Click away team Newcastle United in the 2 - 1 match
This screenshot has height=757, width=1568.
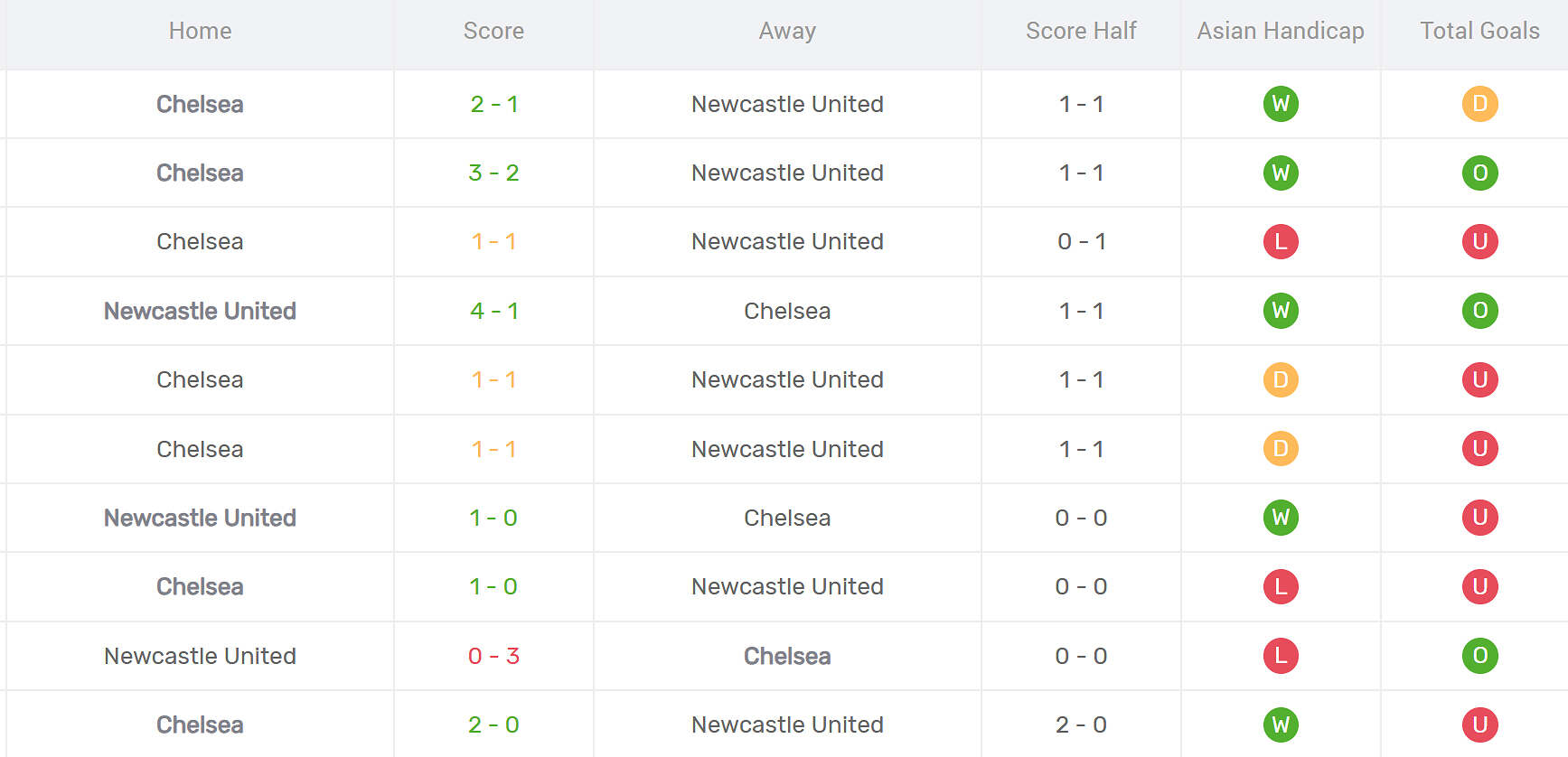787,104
